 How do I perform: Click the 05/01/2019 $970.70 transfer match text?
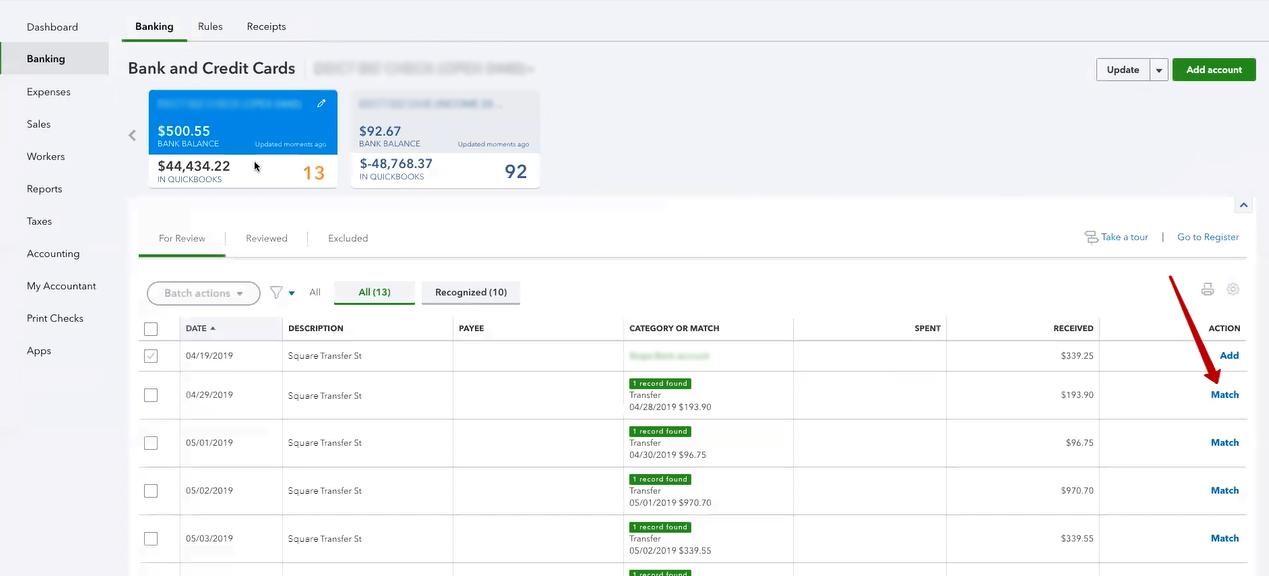click(x=670, y=503)
